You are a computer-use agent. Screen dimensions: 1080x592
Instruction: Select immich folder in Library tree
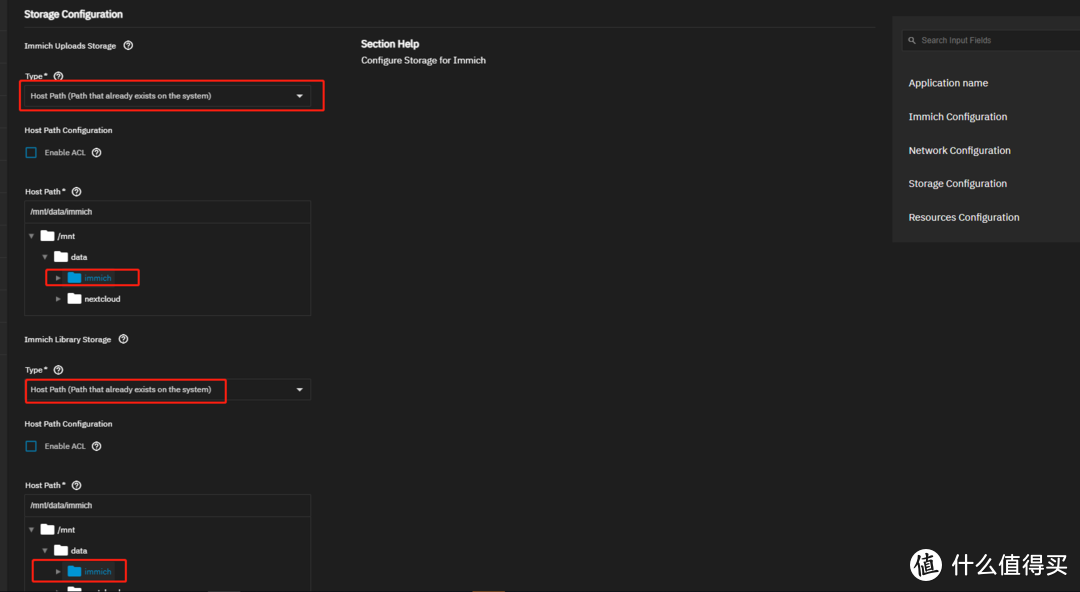pyautogui.click(x=90, y=571)
